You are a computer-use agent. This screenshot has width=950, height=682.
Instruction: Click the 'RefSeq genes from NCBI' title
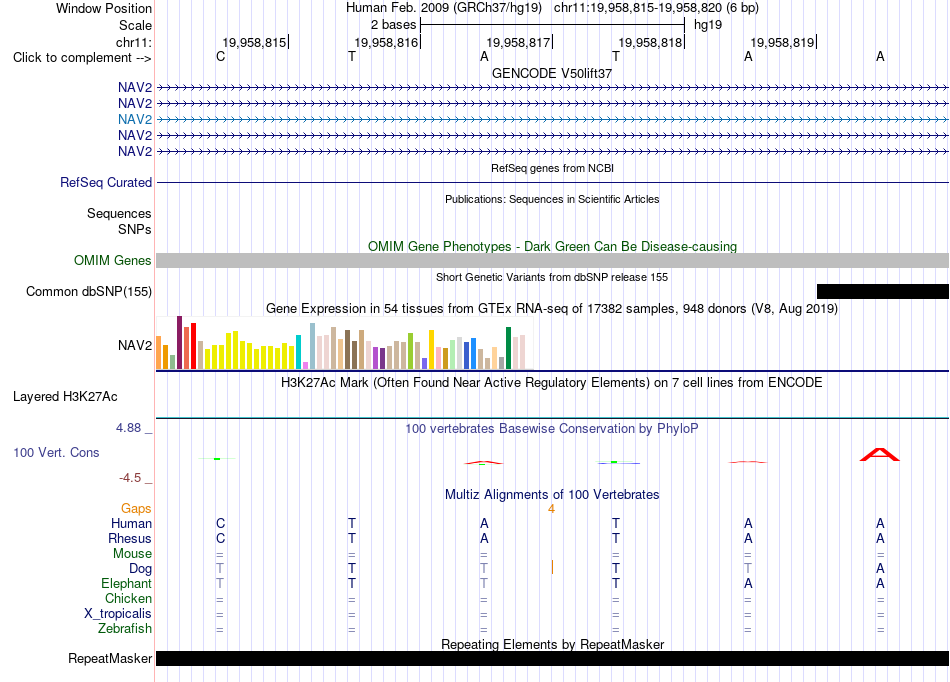coord(552,168)
